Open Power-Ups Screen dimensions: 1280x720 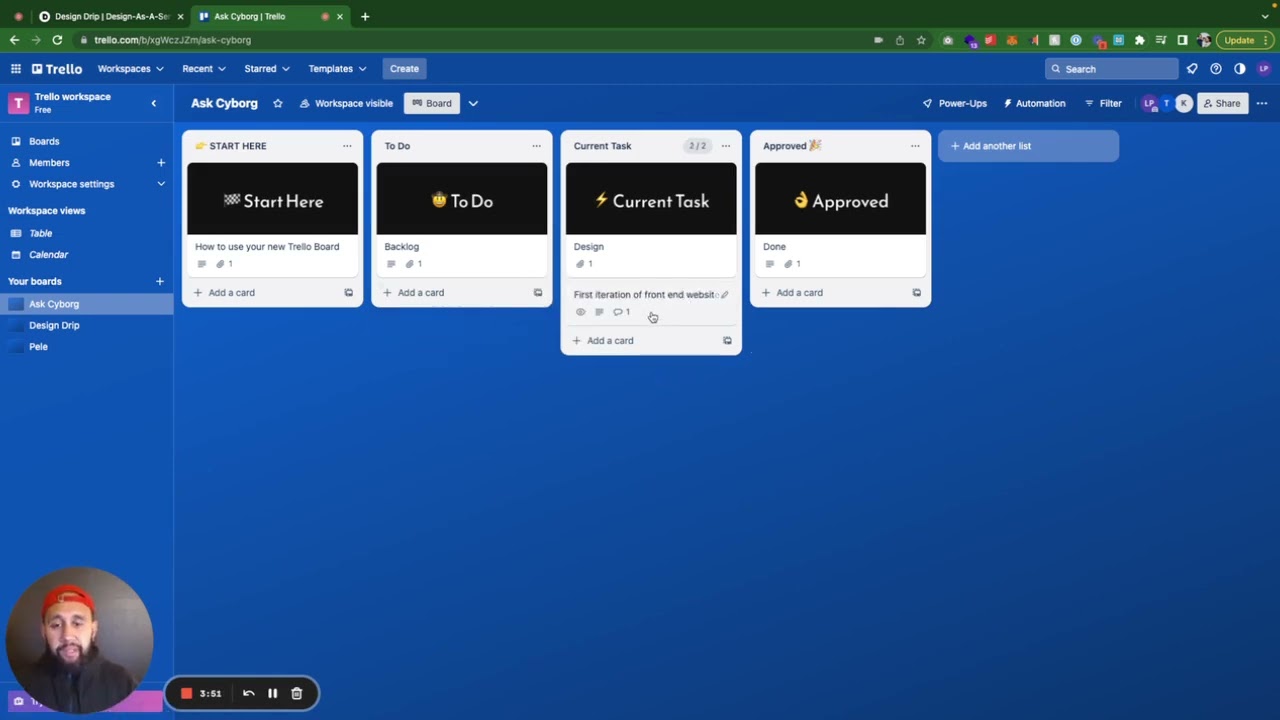954,103
